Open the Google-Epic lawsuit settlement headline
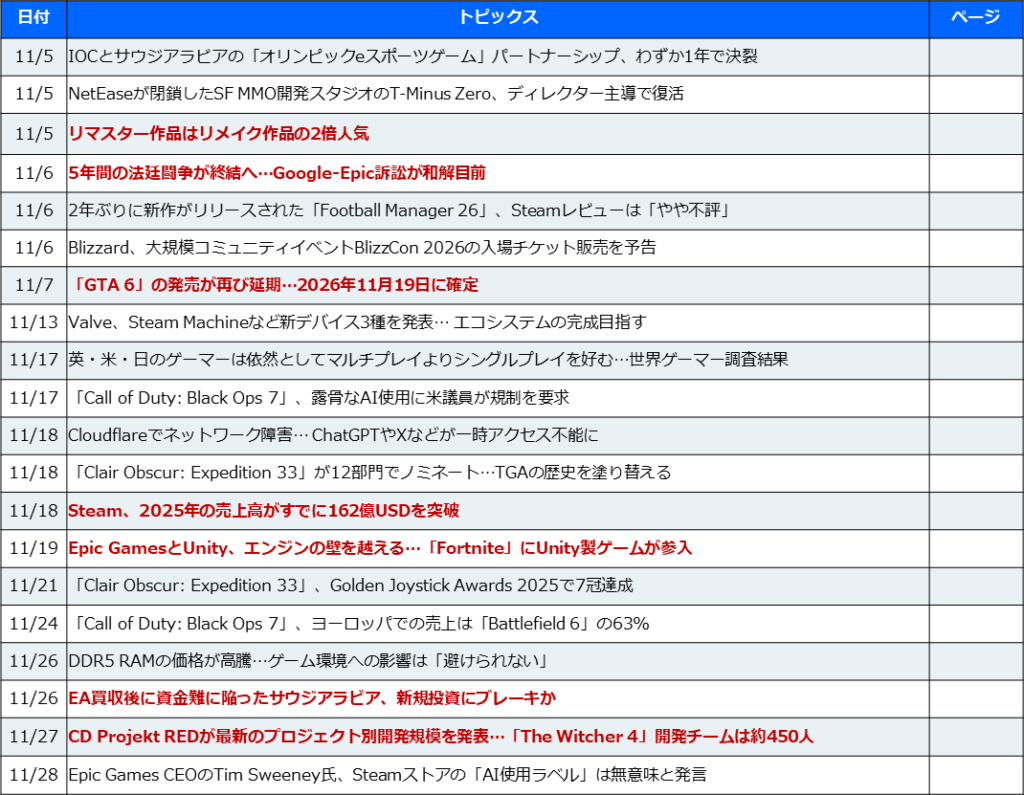 click(277, 172)
